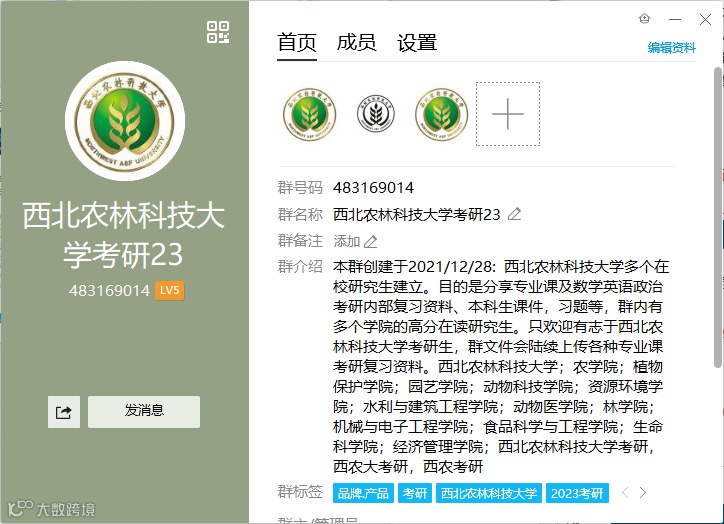
Task: Click the large group avatar on left panel
Action: 125,121
